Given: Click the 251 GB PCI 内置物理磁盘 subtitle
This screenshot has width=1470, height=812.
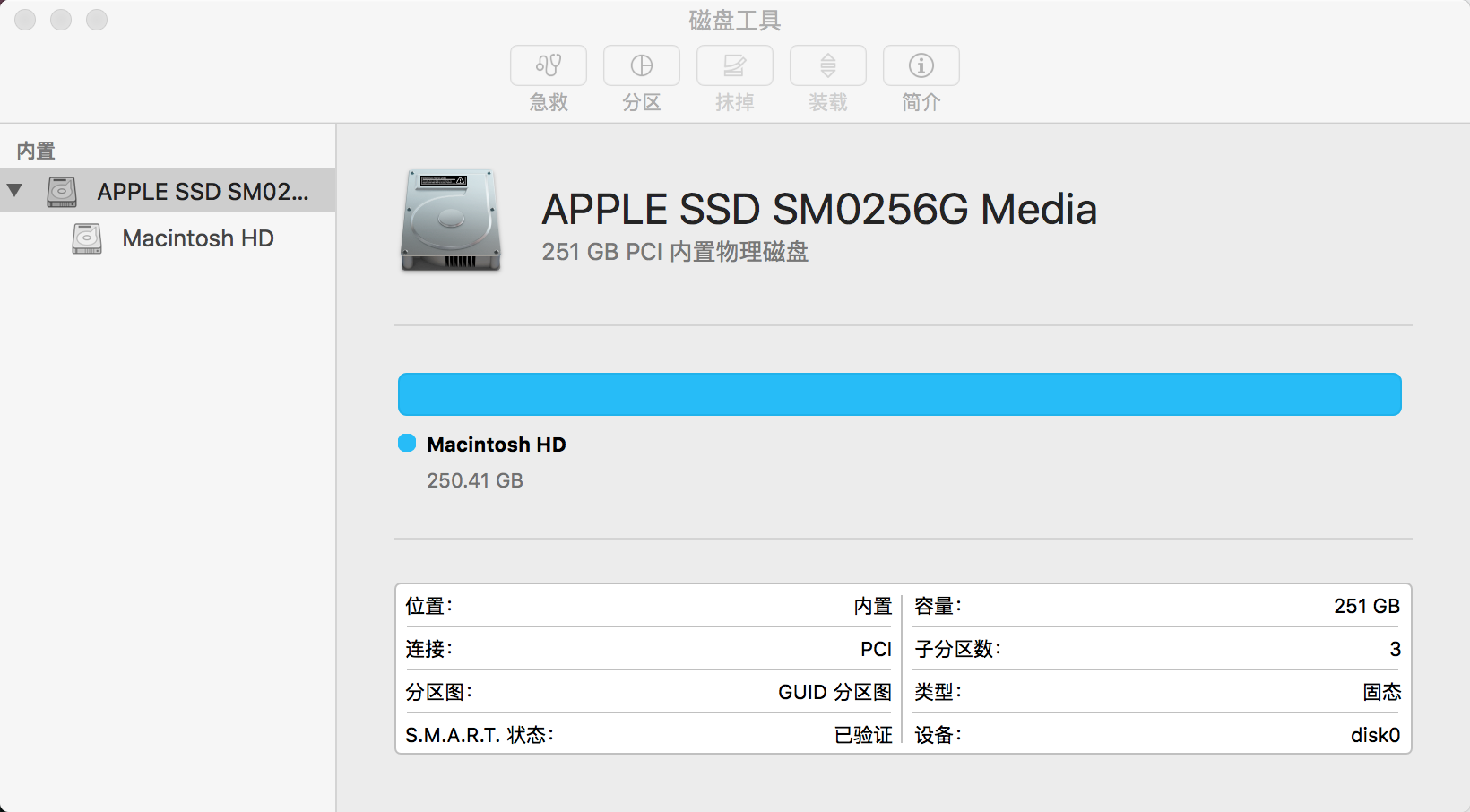Looking at the screenshot, I should 675,252.
